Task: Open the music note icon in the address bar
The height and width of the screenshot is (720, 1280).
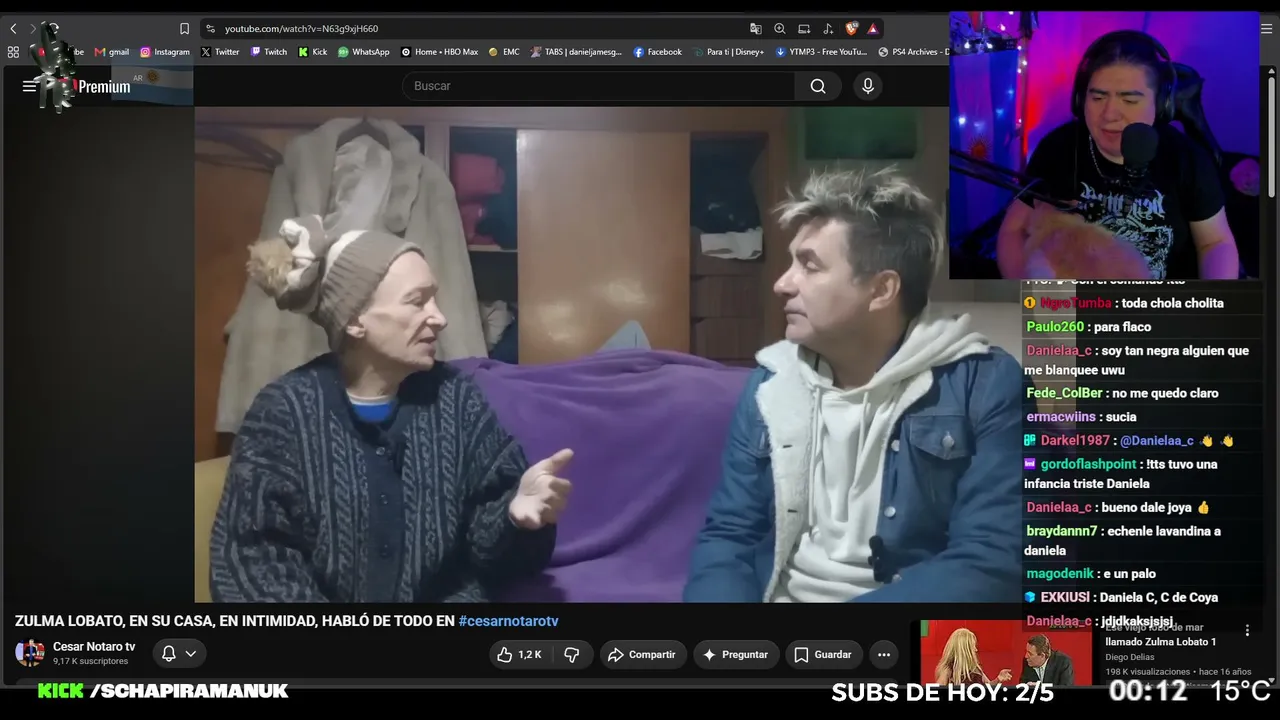Action: tap(828, 29)
